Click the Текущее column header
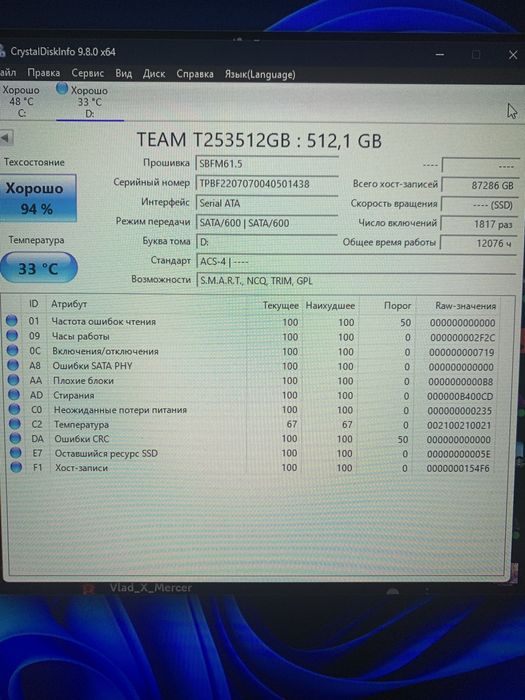The image size is (525, 700). point(280,305)
